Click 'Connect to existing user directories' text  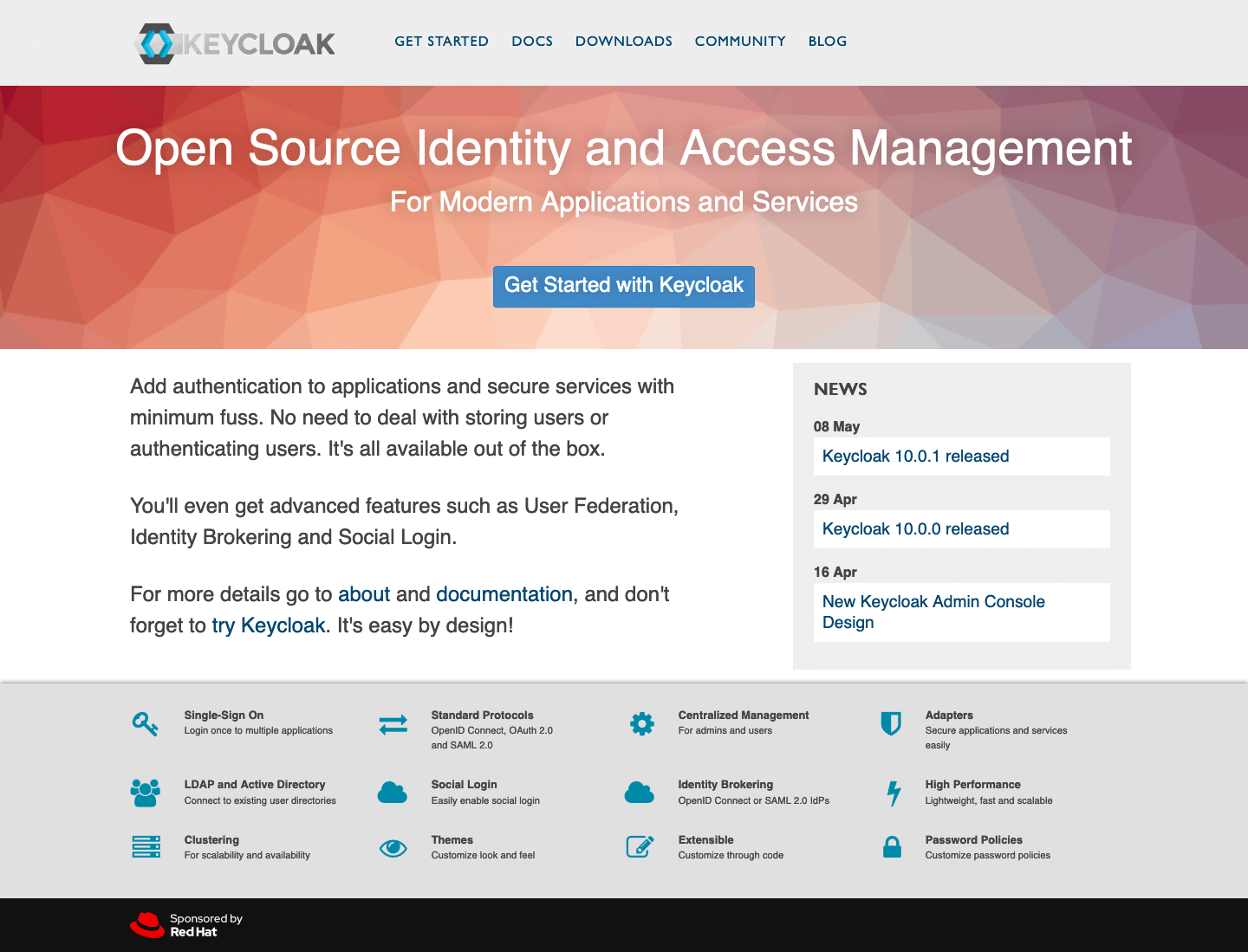[x=260, y=801]
